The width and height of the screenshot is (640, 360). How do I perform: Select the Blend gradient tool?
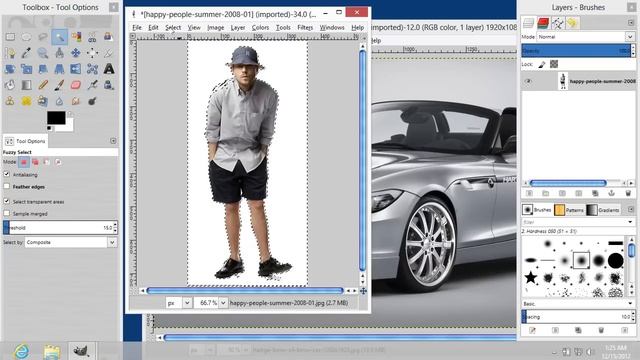pyautogui.click(x=27, y=85)
